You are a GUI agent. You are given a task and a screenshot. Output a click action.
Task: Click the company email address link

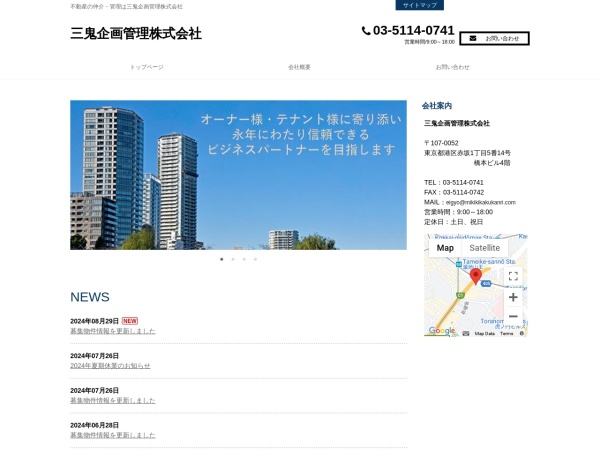[481, 202]
